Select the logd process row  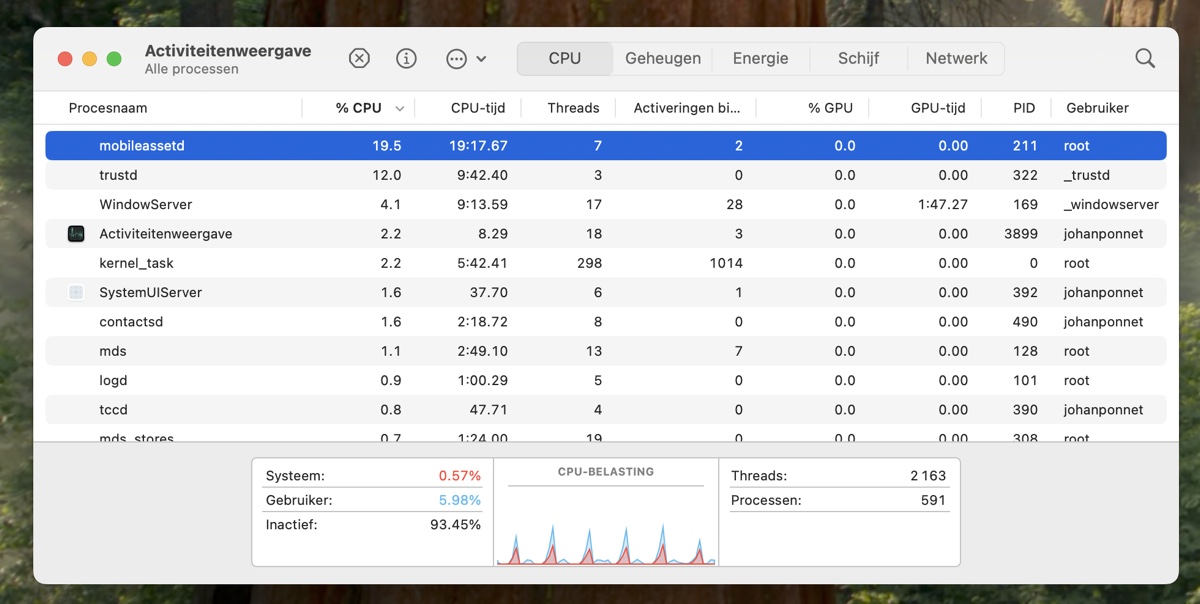coord(606,380)
